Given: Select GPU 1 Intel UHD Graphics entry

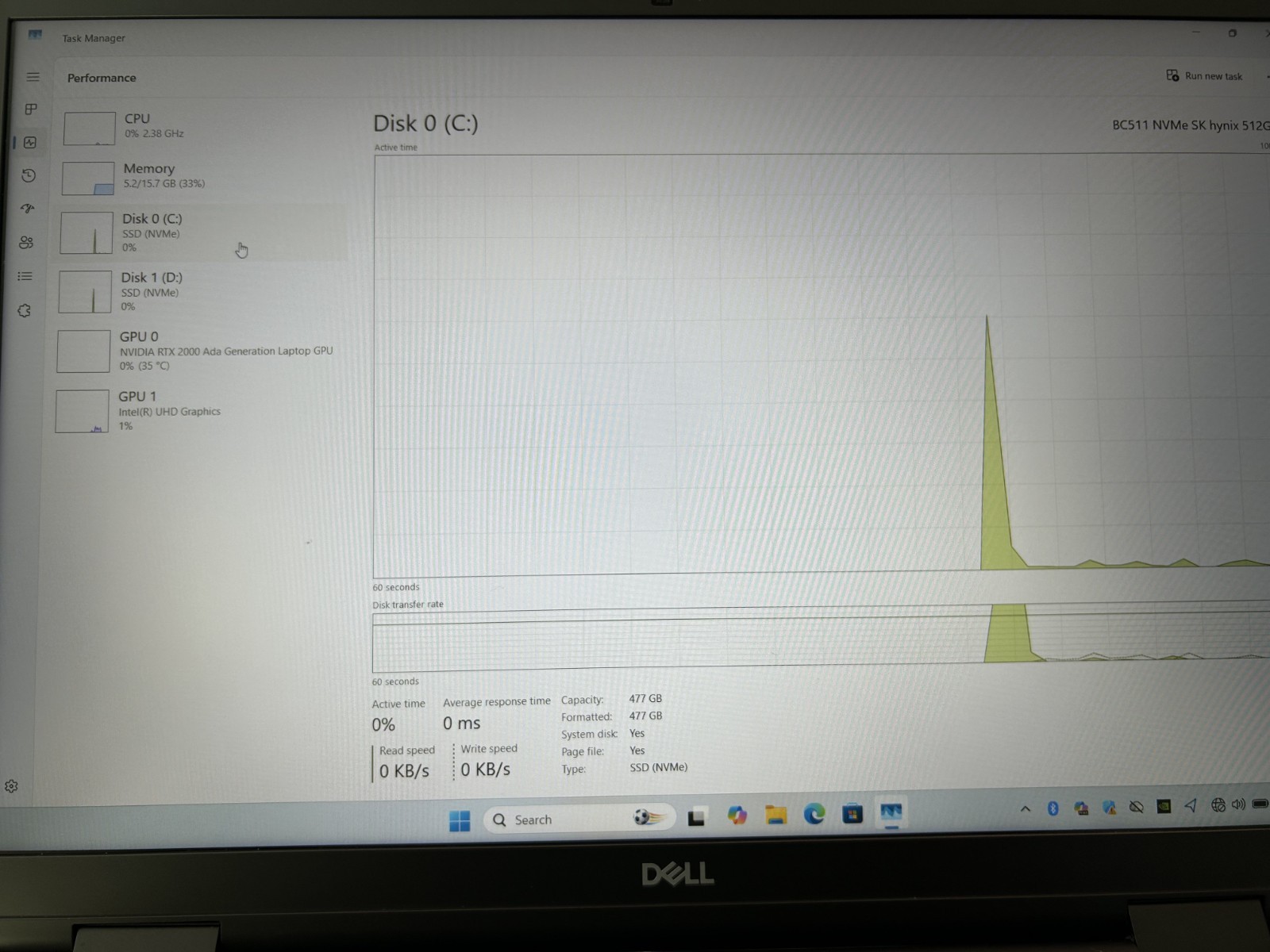Looking at the screenshot, I should [197, 411].
